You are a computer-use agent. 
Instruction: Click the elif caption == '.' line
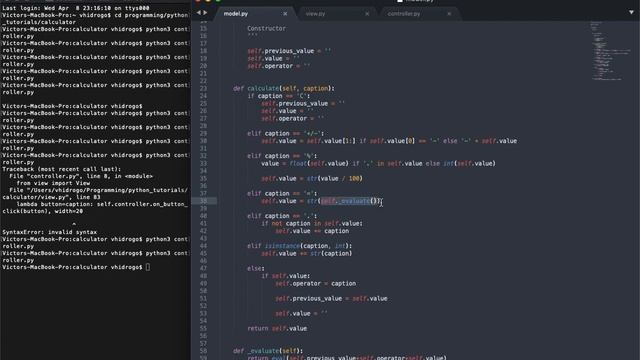[x=282, y=216]
